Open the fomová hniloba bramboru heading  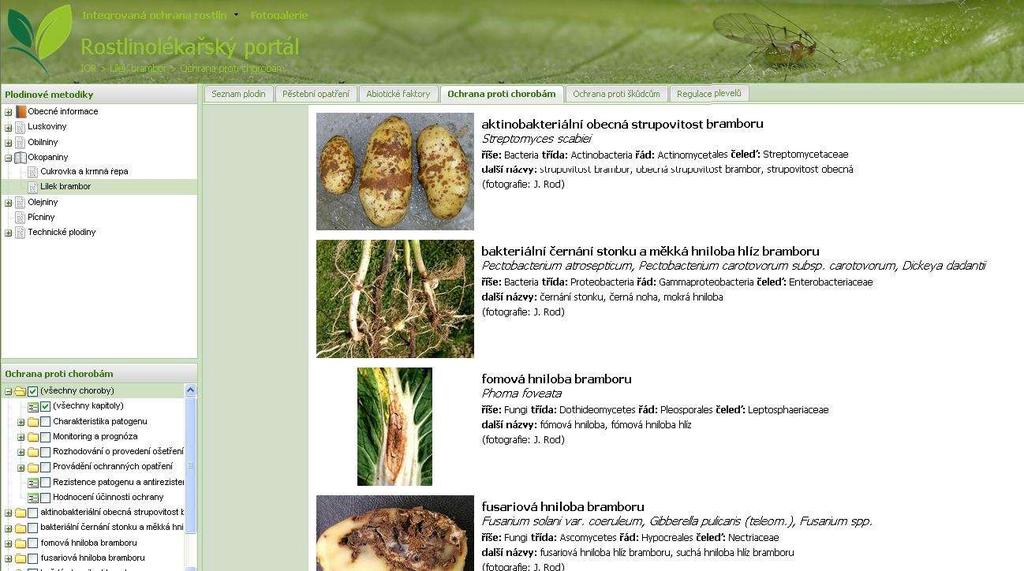click(x=556, y=379)
